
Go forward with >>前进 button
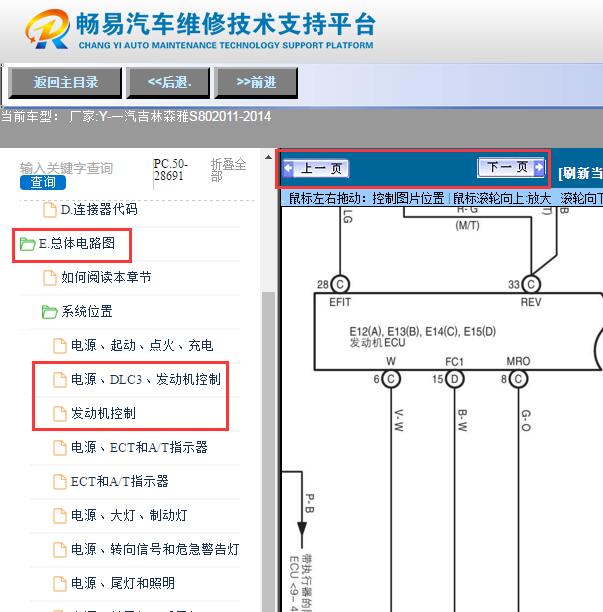256,82
